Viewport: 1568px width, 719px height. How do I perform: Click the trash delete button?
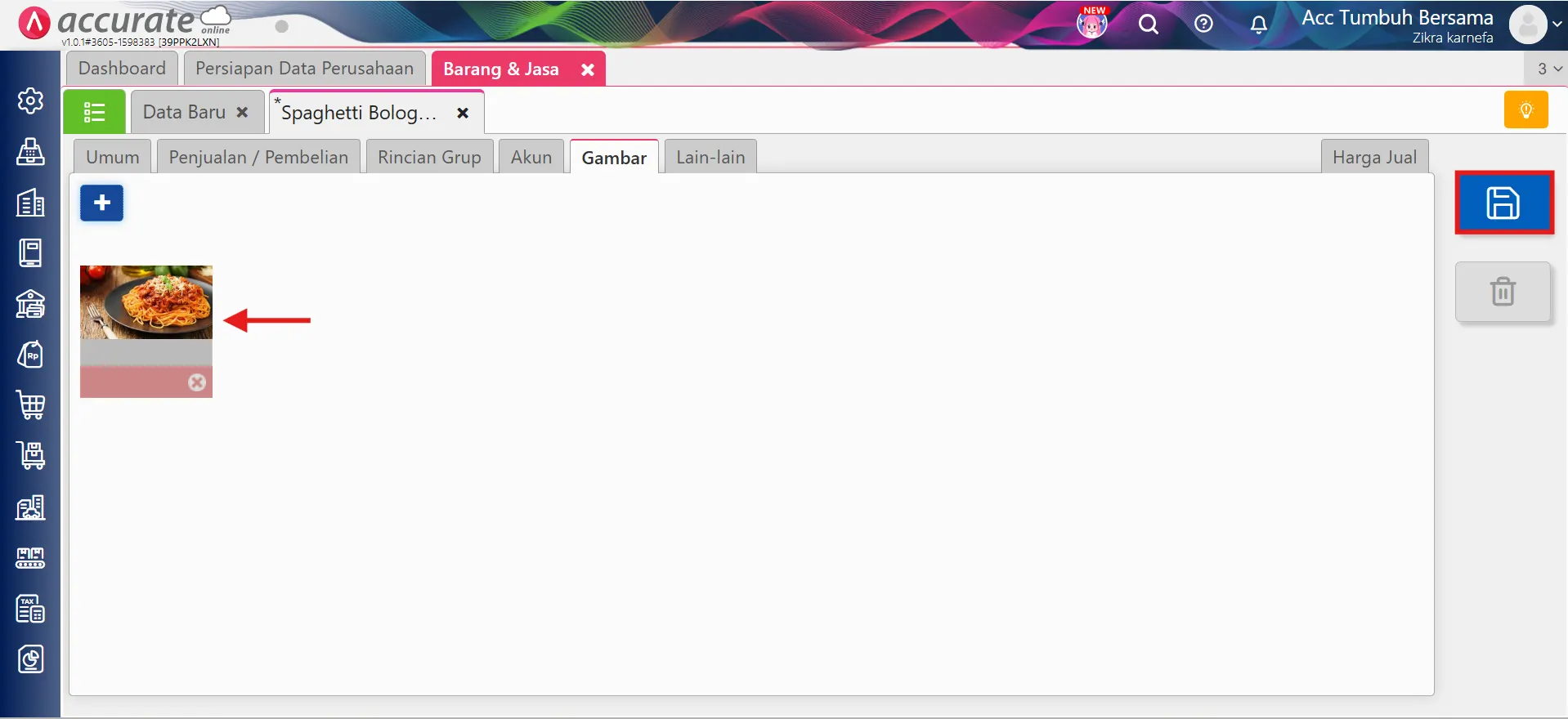pyautogui.click(x=1502, y=292)
